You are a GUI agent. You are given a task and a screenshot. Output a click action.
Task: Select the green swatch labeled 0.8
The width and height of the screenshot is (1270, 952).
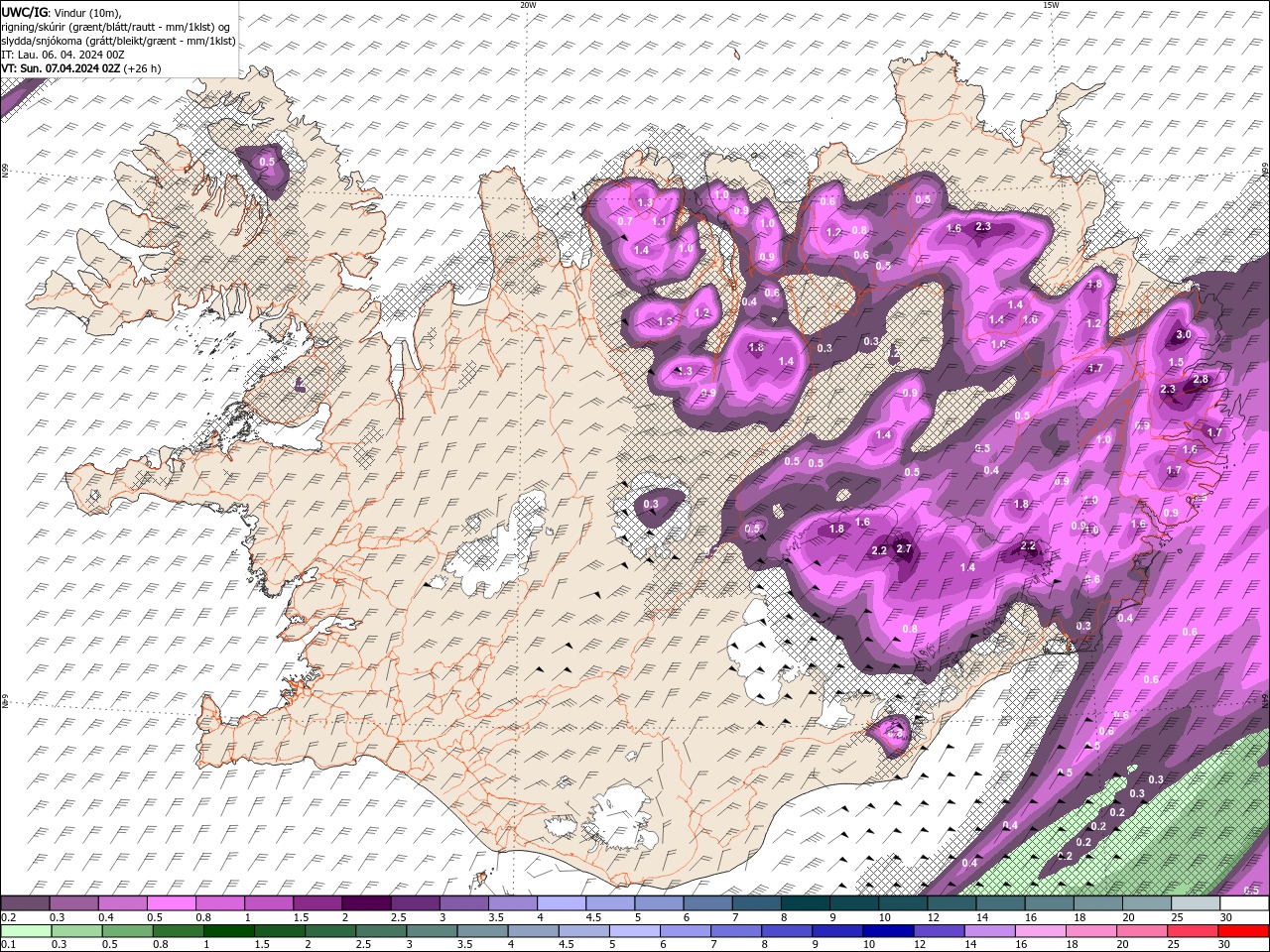(x=178, y=930)
